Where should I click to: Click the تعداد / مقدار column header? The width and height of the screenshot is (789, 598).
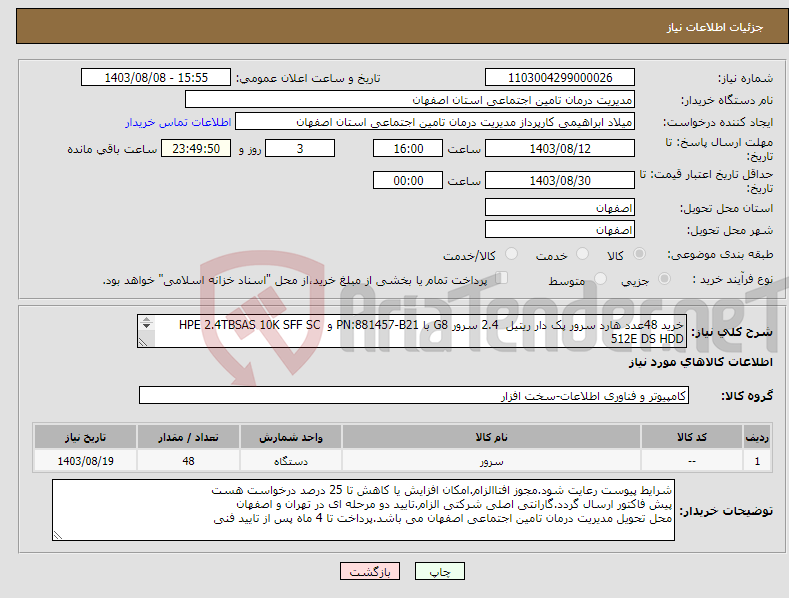[188, 437]
